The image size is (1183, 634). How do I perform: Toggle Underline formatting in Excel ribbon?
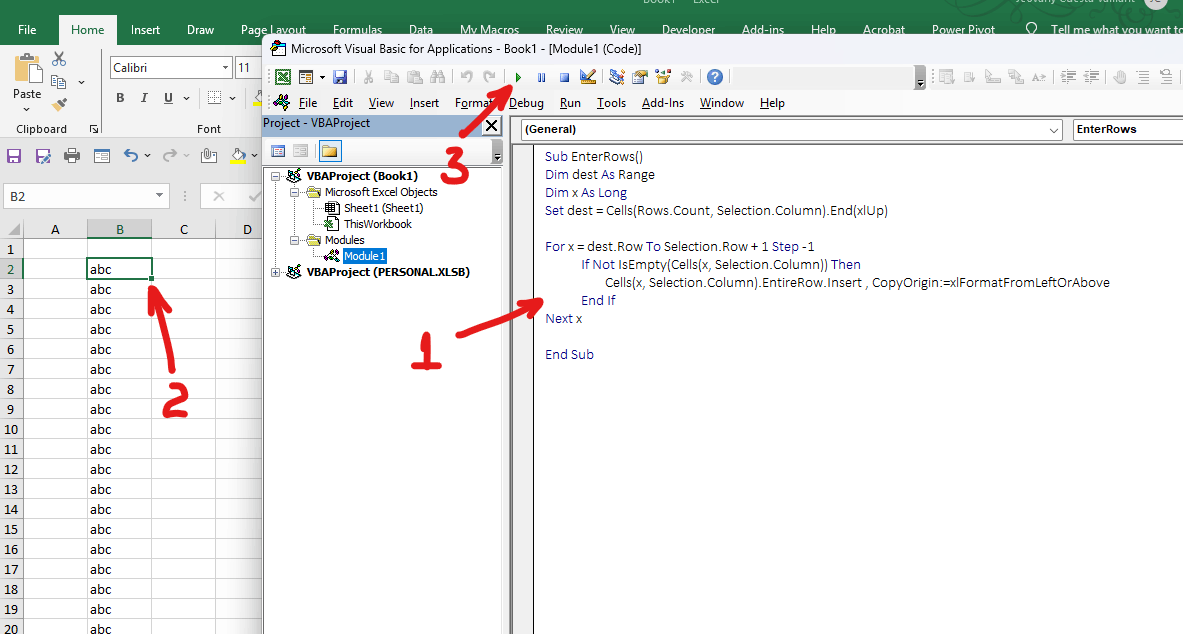pos(168,98)
